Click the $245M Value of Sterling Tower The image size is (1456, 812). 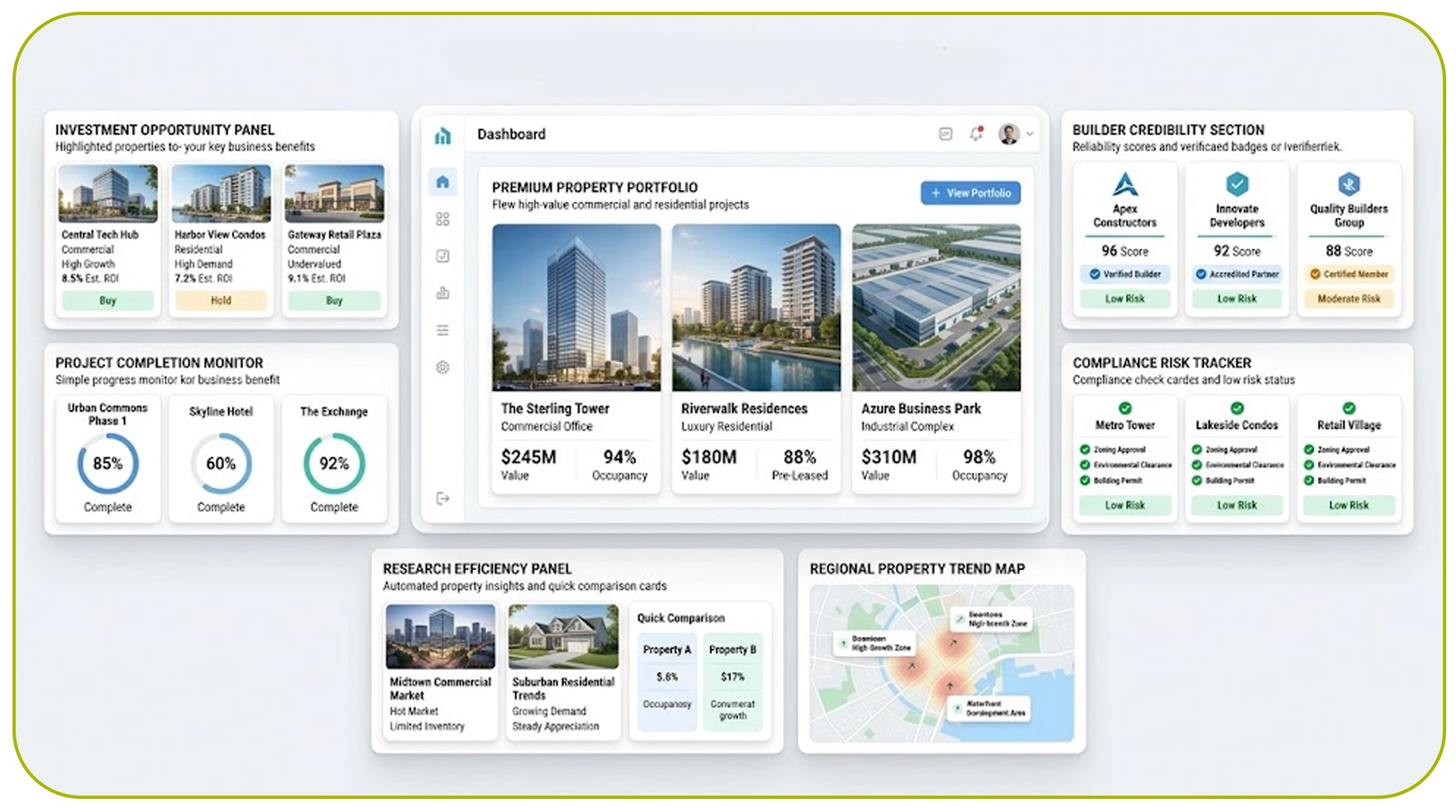(x=529, y=464)
